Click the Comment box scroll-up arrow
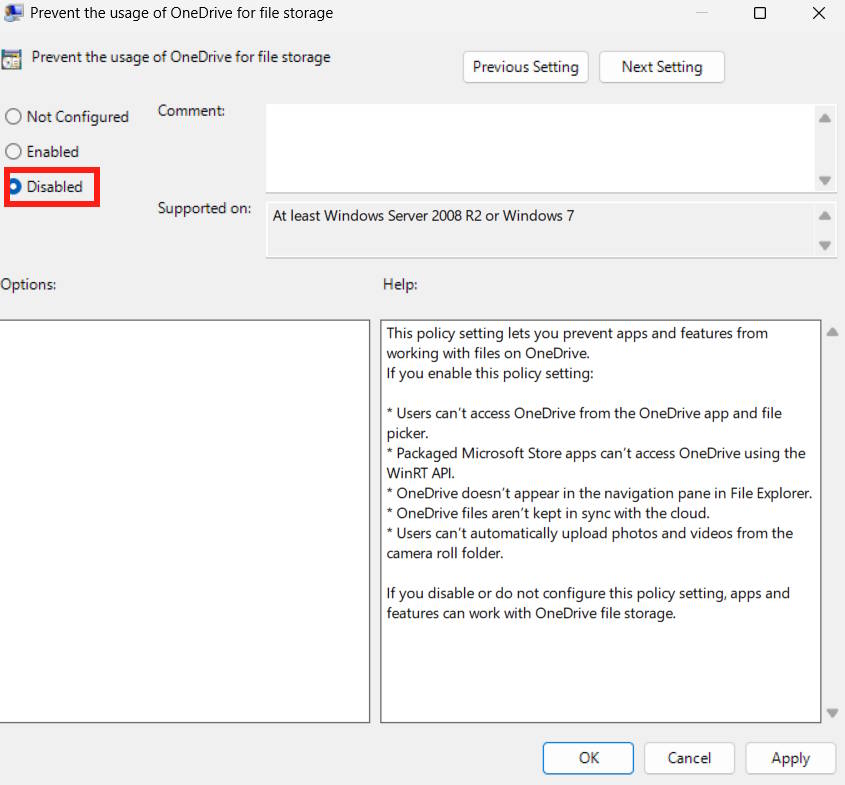The image size is (845, 785). (825, 117)
